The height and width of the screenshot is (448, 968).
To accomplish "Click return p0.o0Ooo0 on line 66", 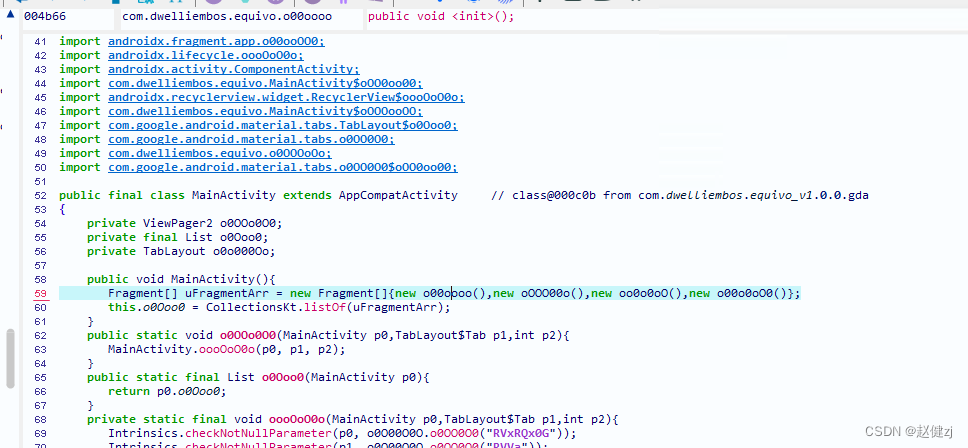I will 167,391.
